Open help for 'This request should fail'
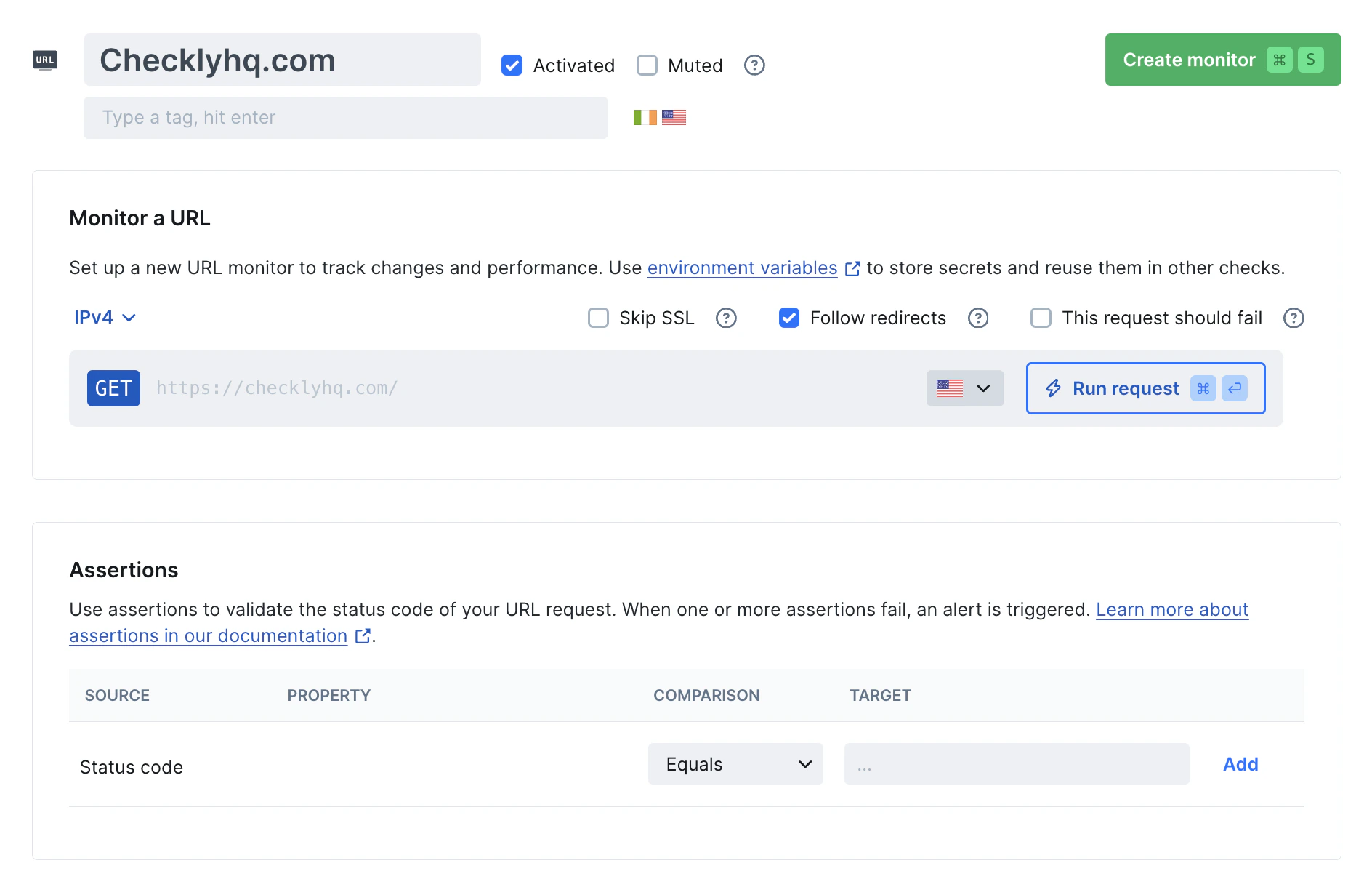The image size is (1372, 887). pos(1294,318)
